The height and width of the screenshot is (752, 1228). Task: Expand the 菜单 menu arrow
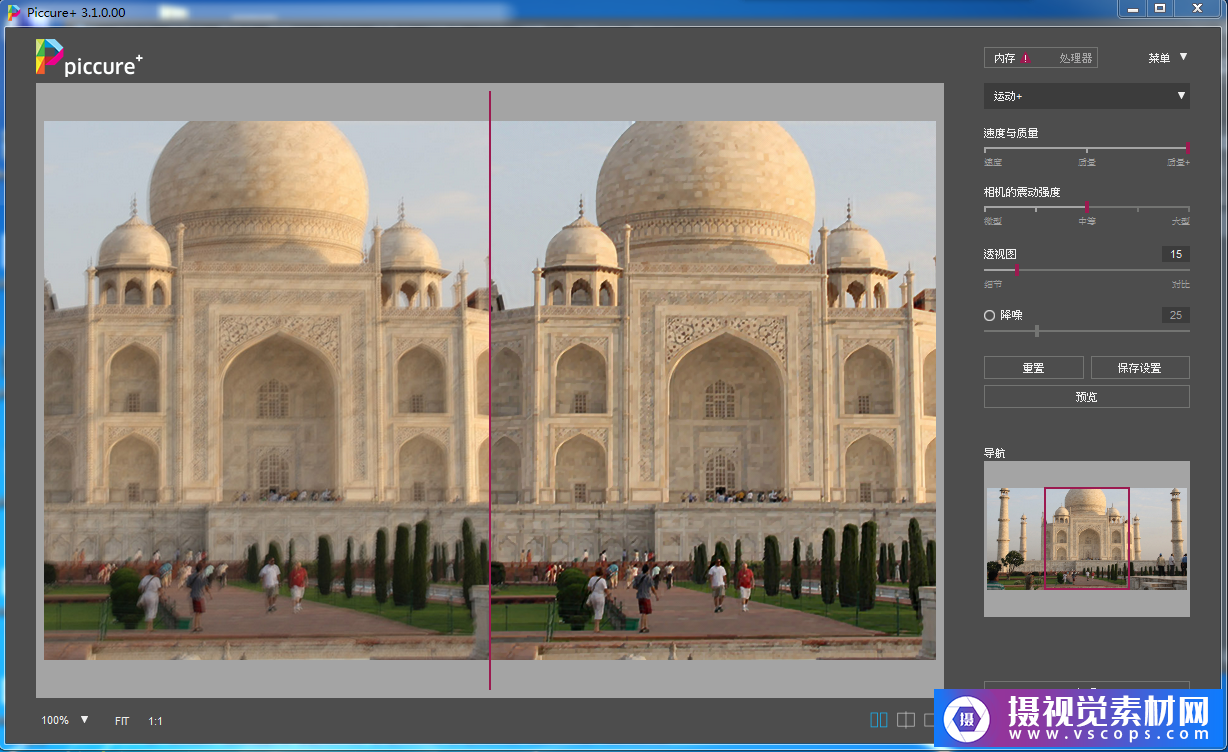[x=1184, y=57]
